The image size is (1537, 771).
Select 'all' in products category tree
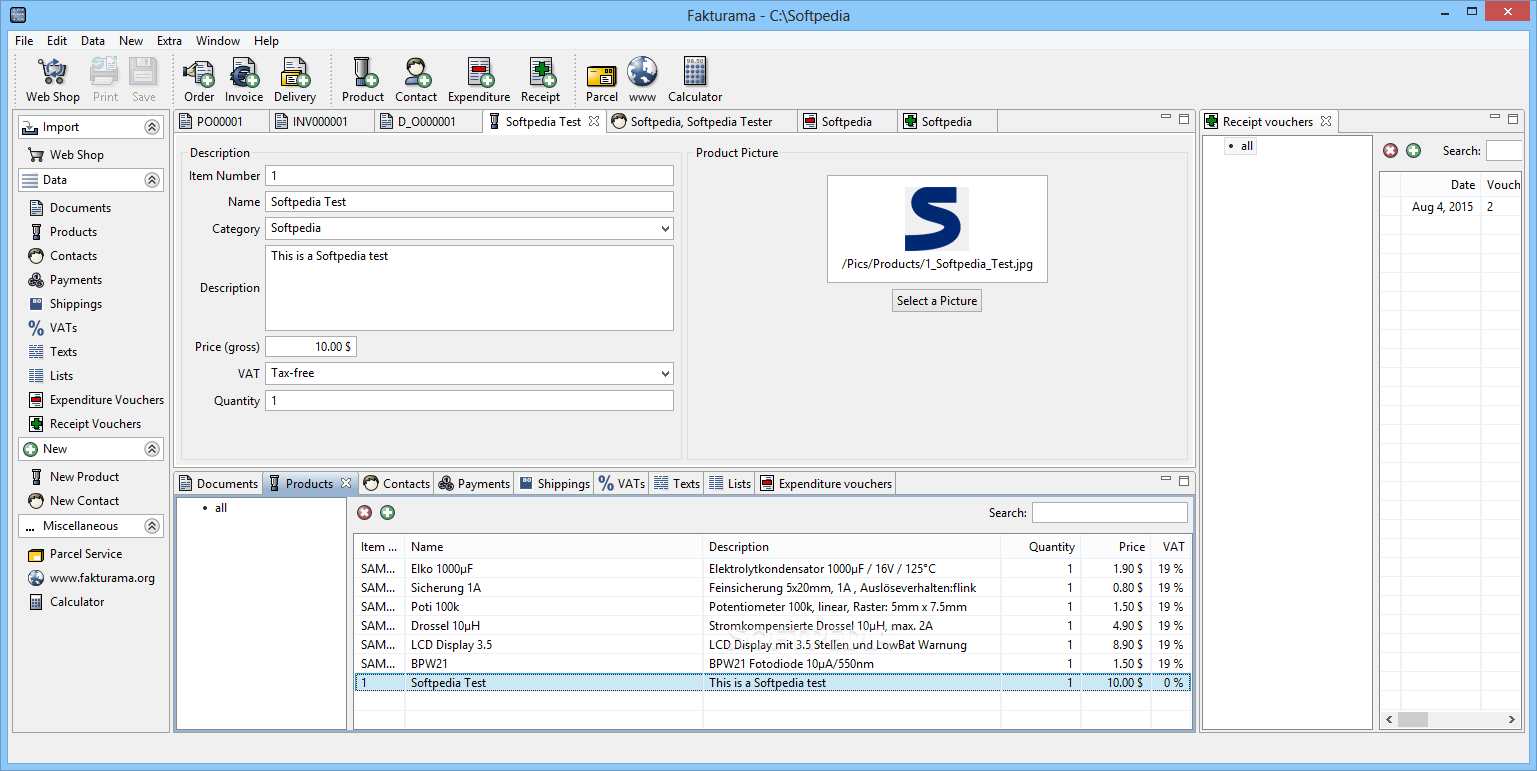click(x=221, y=508)
